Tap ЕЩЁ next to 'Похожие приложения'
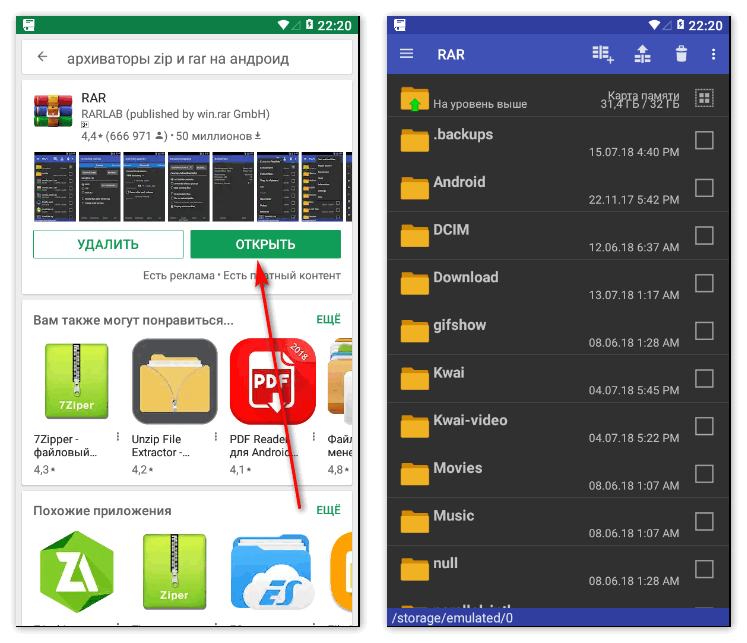This screenshot has height=643, width=747. (328, 510)
